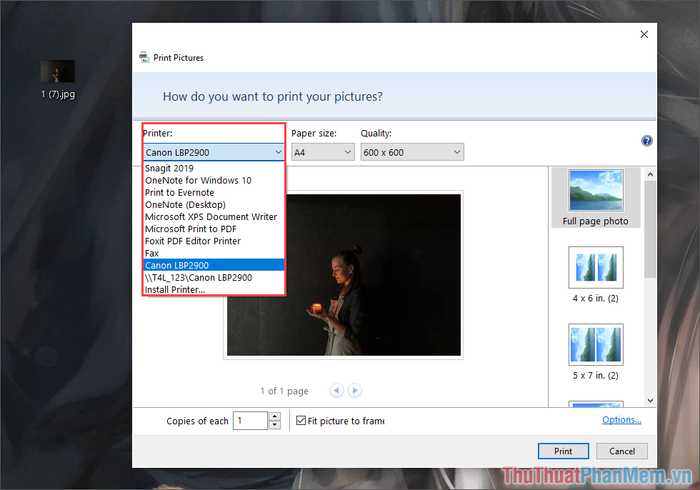Click the photo print preview
700x490 pixels.
coord(343,275)
